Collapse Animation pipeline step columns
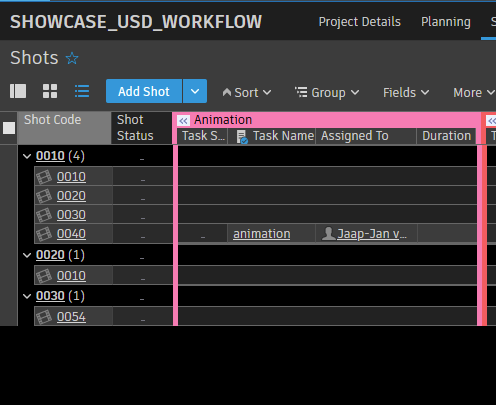 (183, 121)
